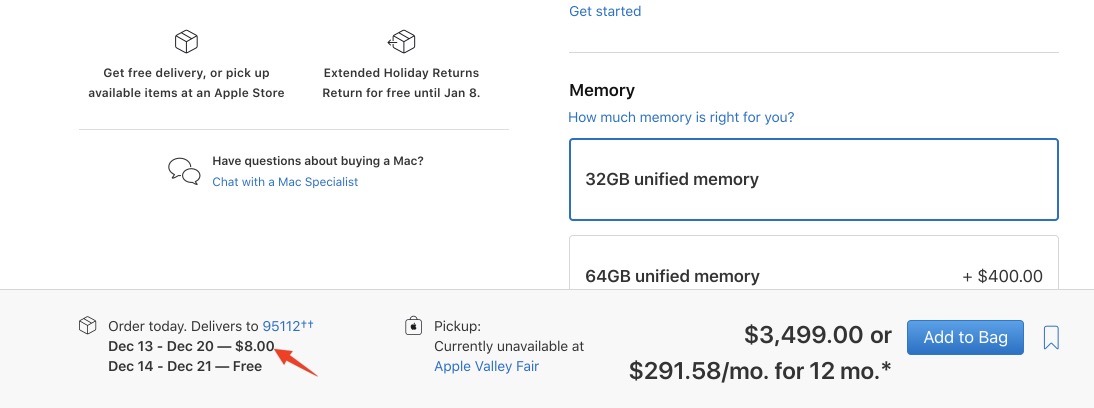Screen dimensions: 1094x408
Task: Click the shipping box icon beside Order today
Action: pyautogui.click(x=88, y=326)
